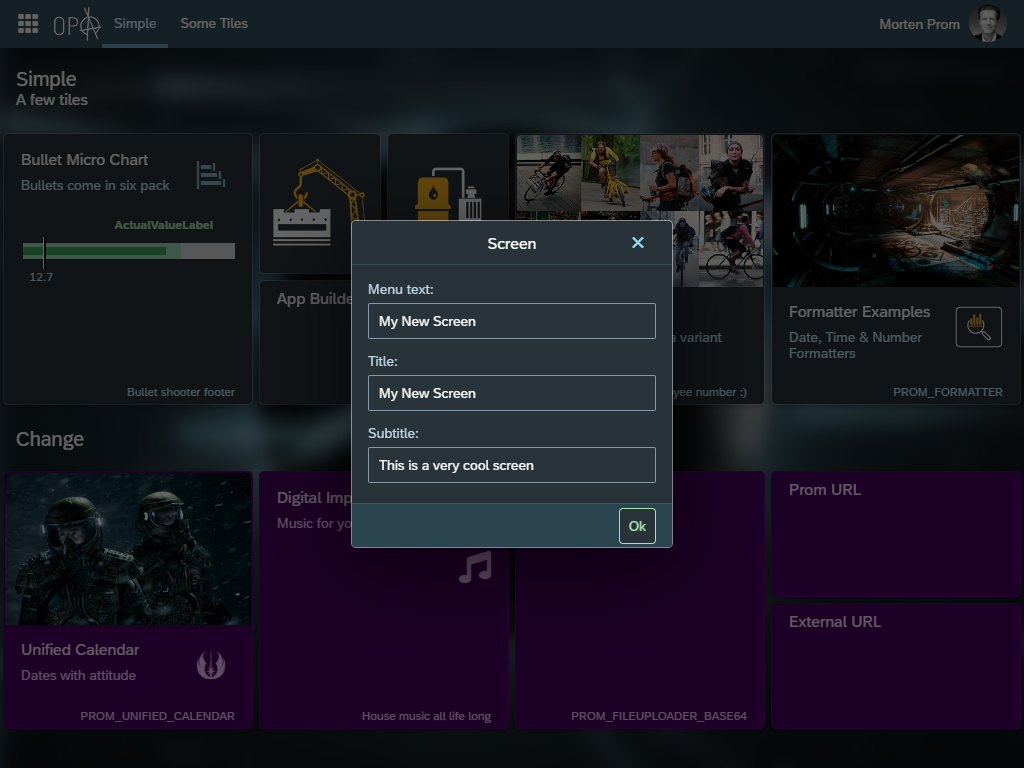
Task: Open the Prom URL tile
Action: click(895, 535)
